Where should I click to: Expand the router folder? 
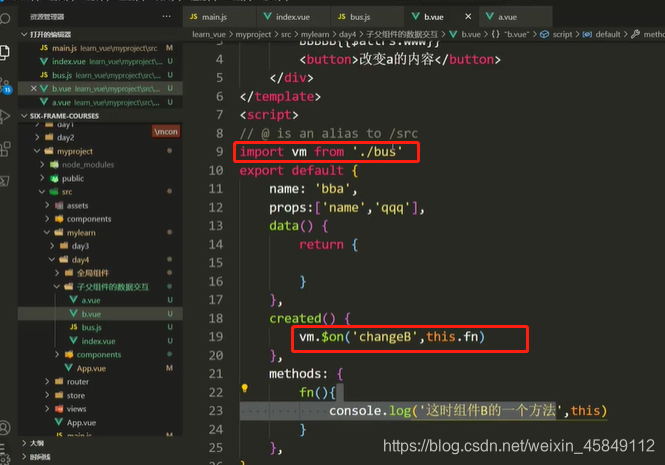48,381
